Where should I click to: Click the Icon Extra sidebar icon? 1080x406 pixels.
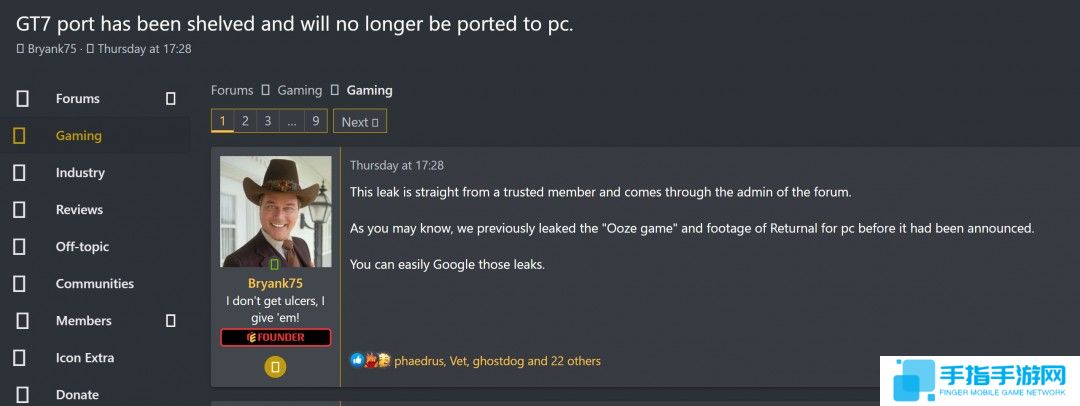coord(19,358)
